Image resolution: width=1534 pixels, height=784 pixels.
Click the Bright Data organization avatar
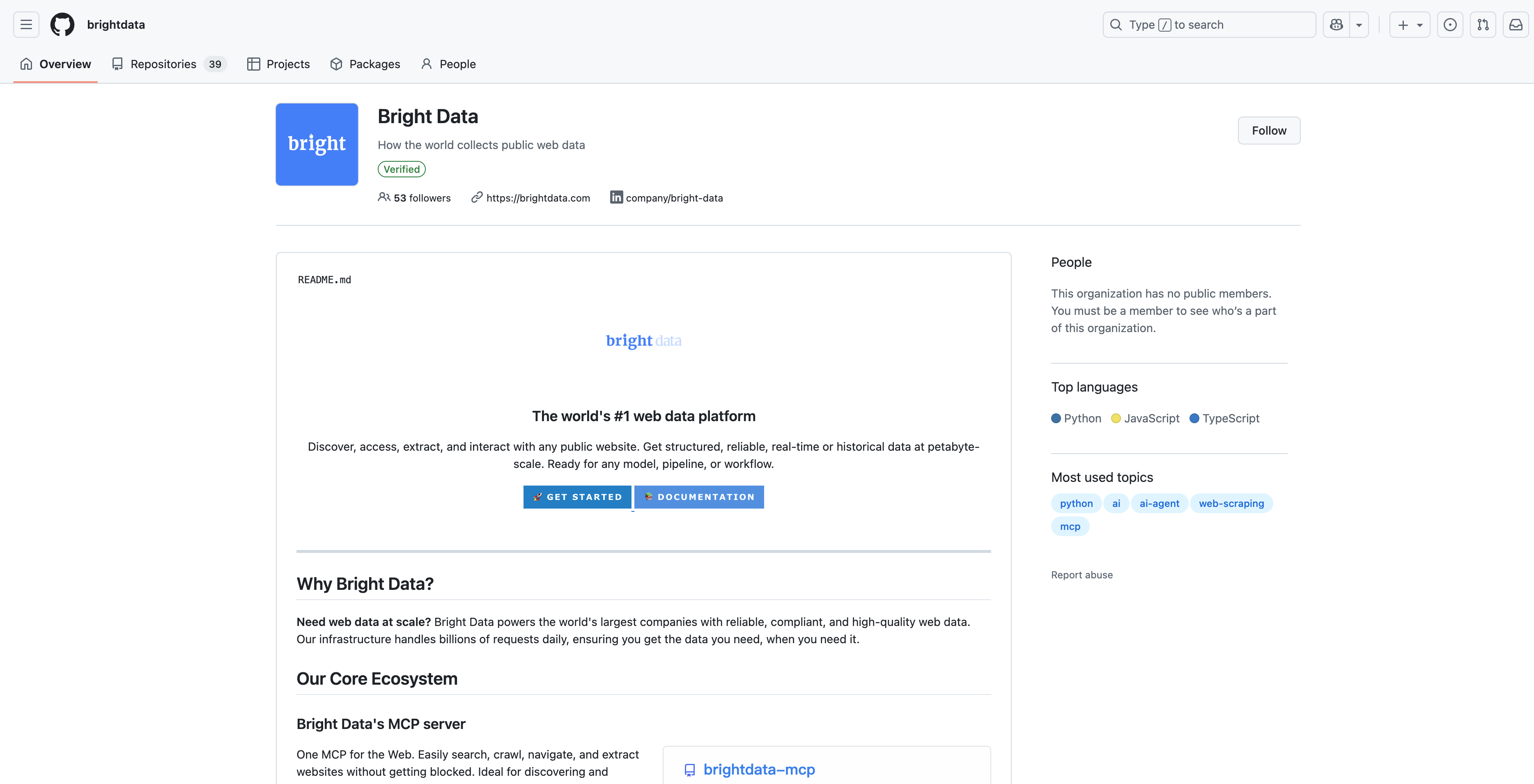[x=317, y=144]
